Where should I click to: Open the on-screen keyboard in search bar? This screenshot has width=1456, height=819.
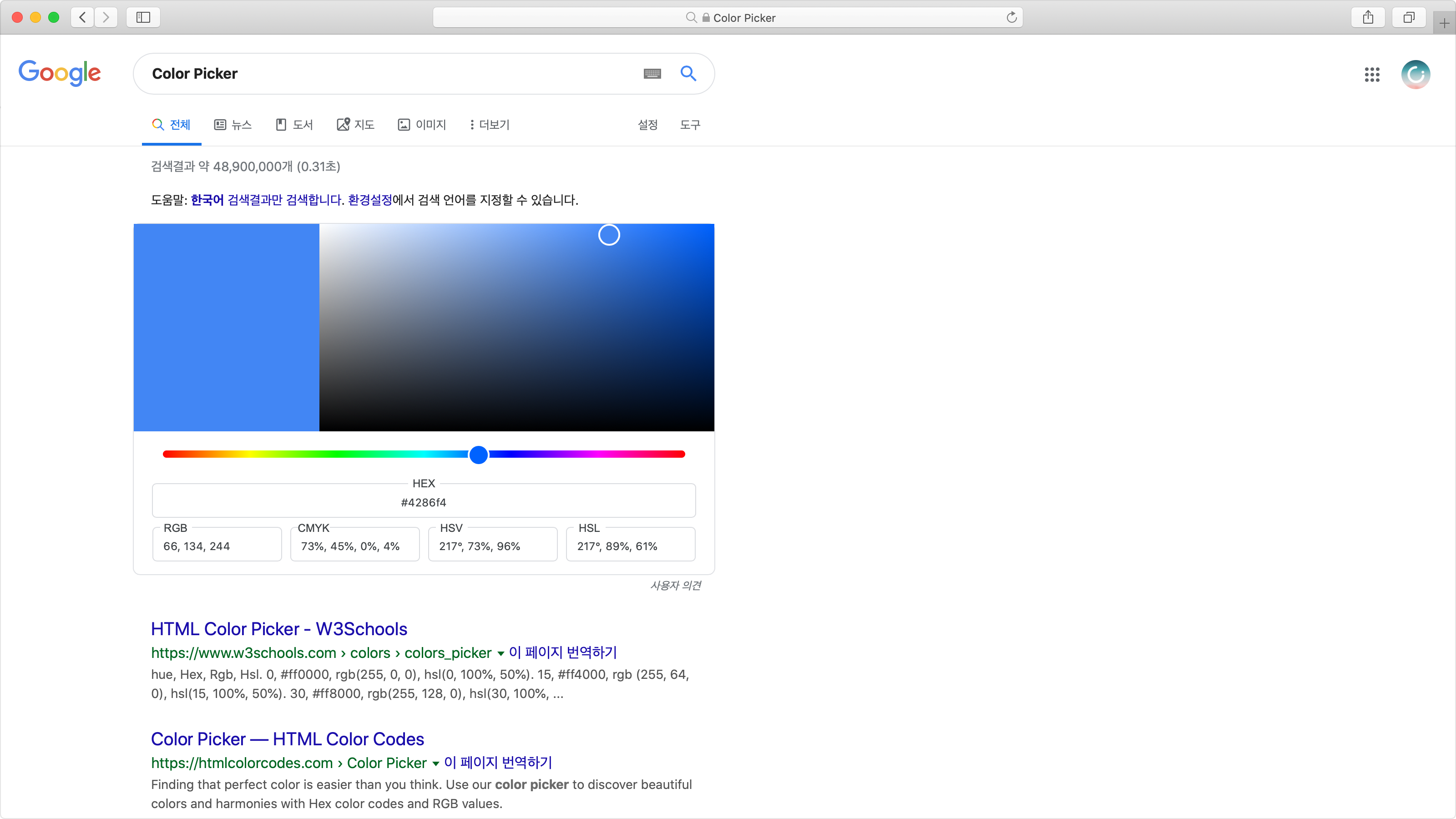click(x=652, y=73)
